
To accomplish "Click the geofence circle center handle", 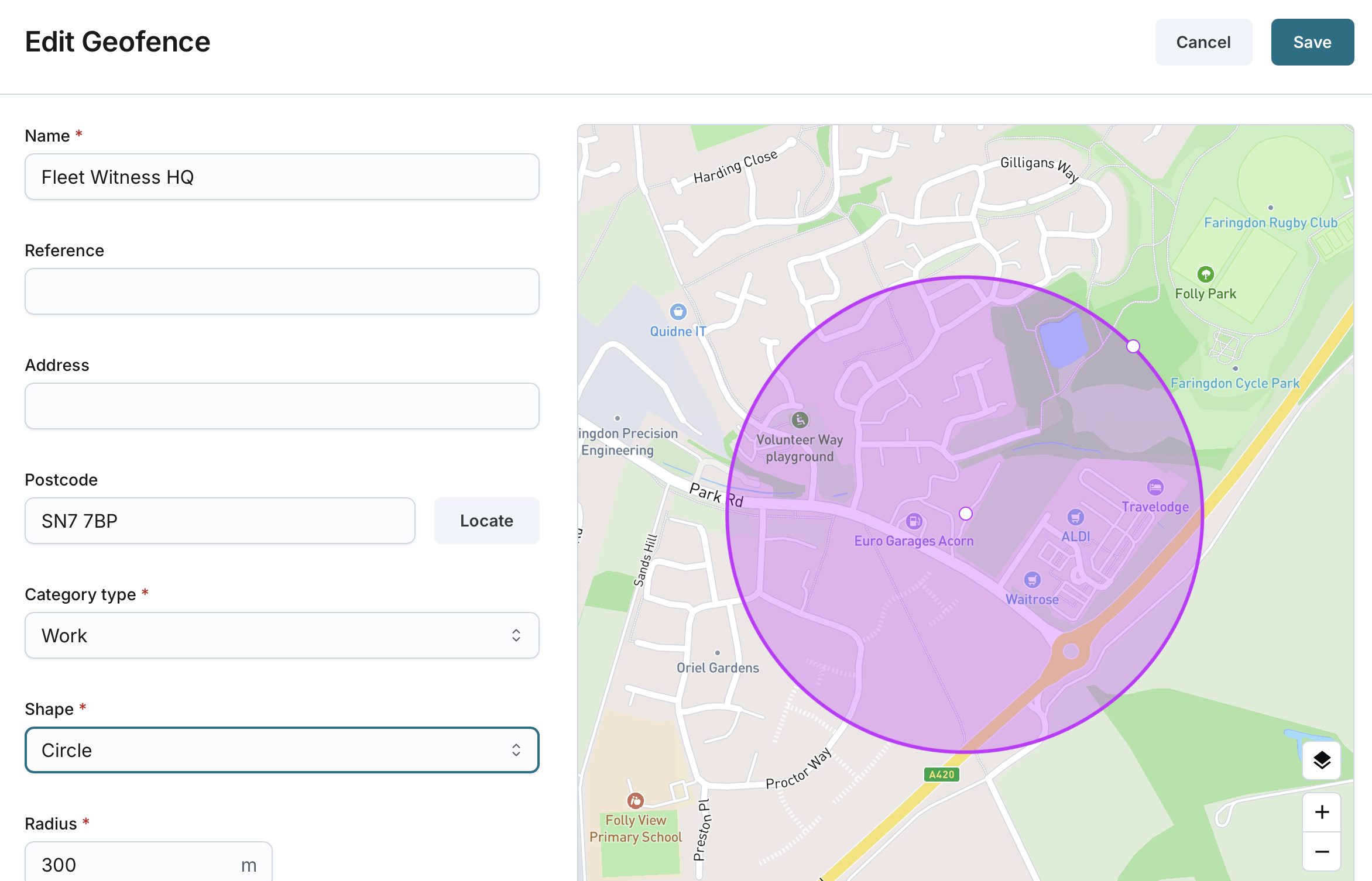I will pos(966,514).
